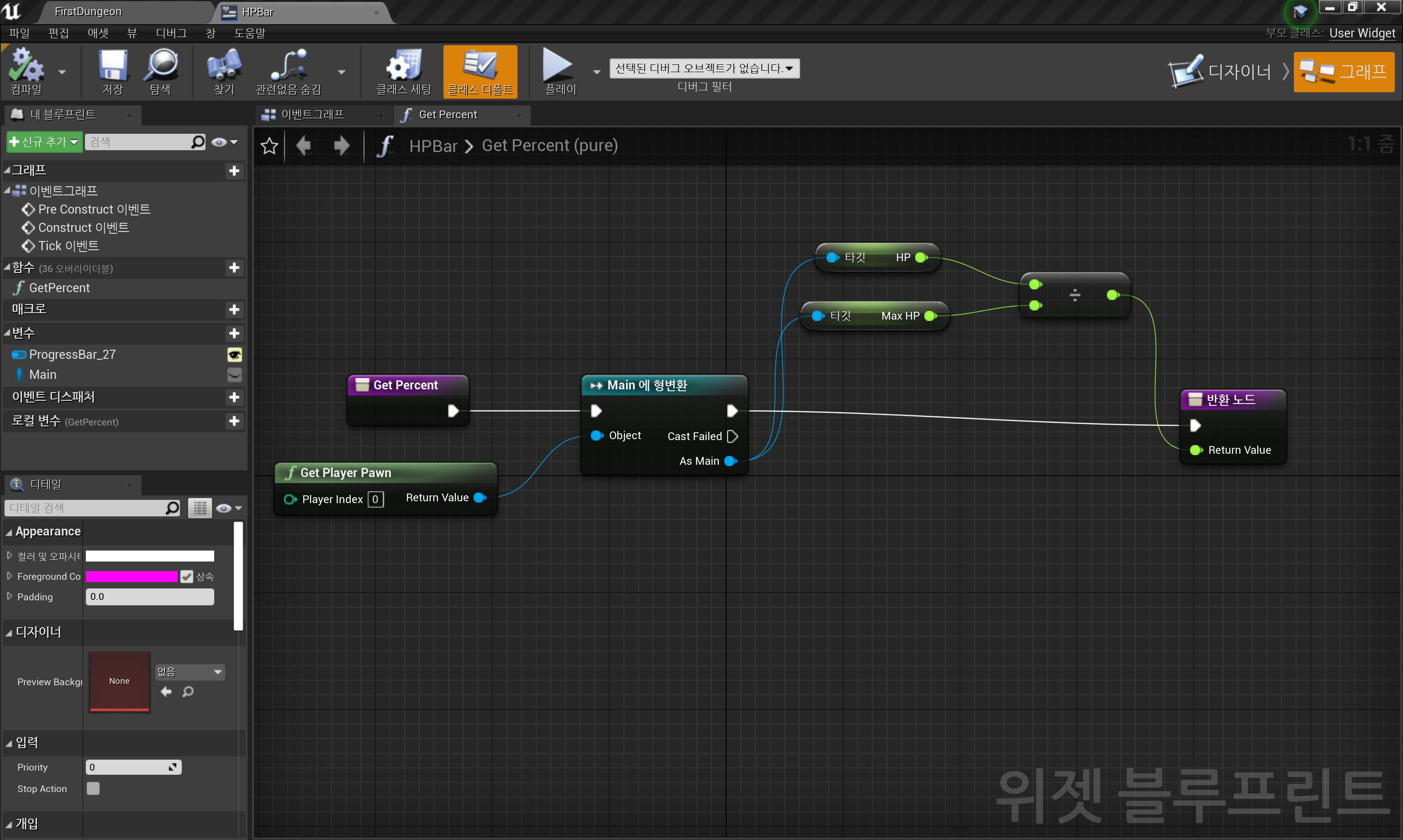The height and width of the screenshot is (840, 1403).
Task: Find the asset in Content Browser
Action: point(161,71)
